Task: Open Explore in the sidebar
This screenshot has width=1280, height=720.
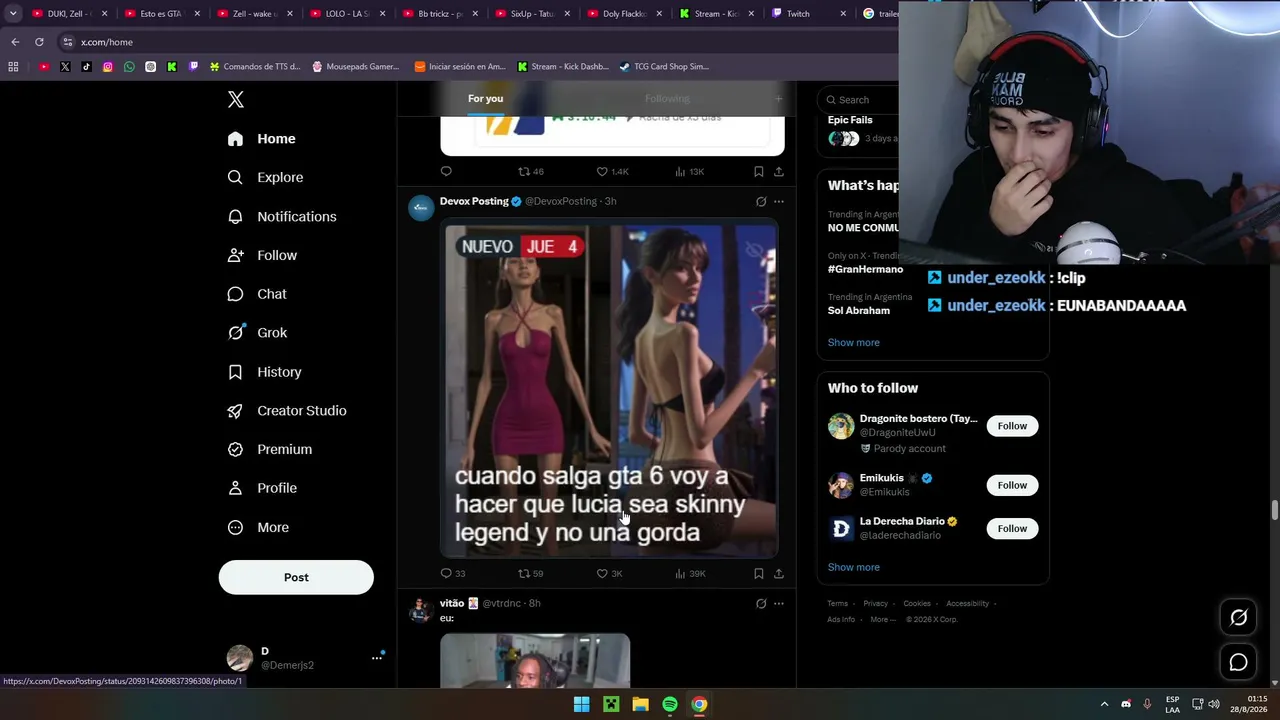Action: point(265,177)
